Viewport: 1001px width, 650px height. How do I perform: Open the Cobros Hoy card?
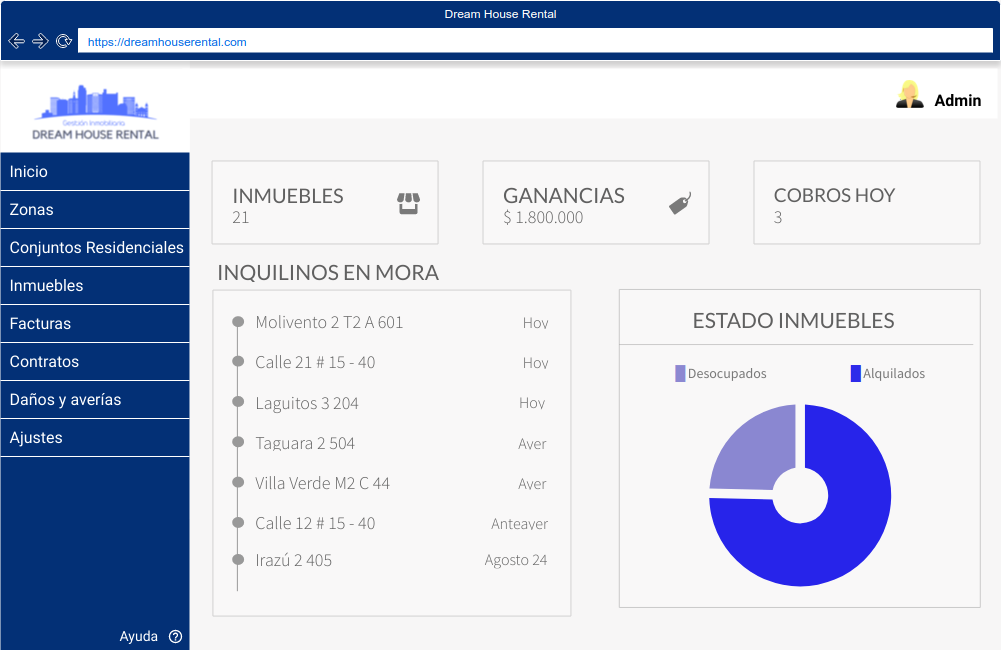pyautogui.click(x=866, y=203)
